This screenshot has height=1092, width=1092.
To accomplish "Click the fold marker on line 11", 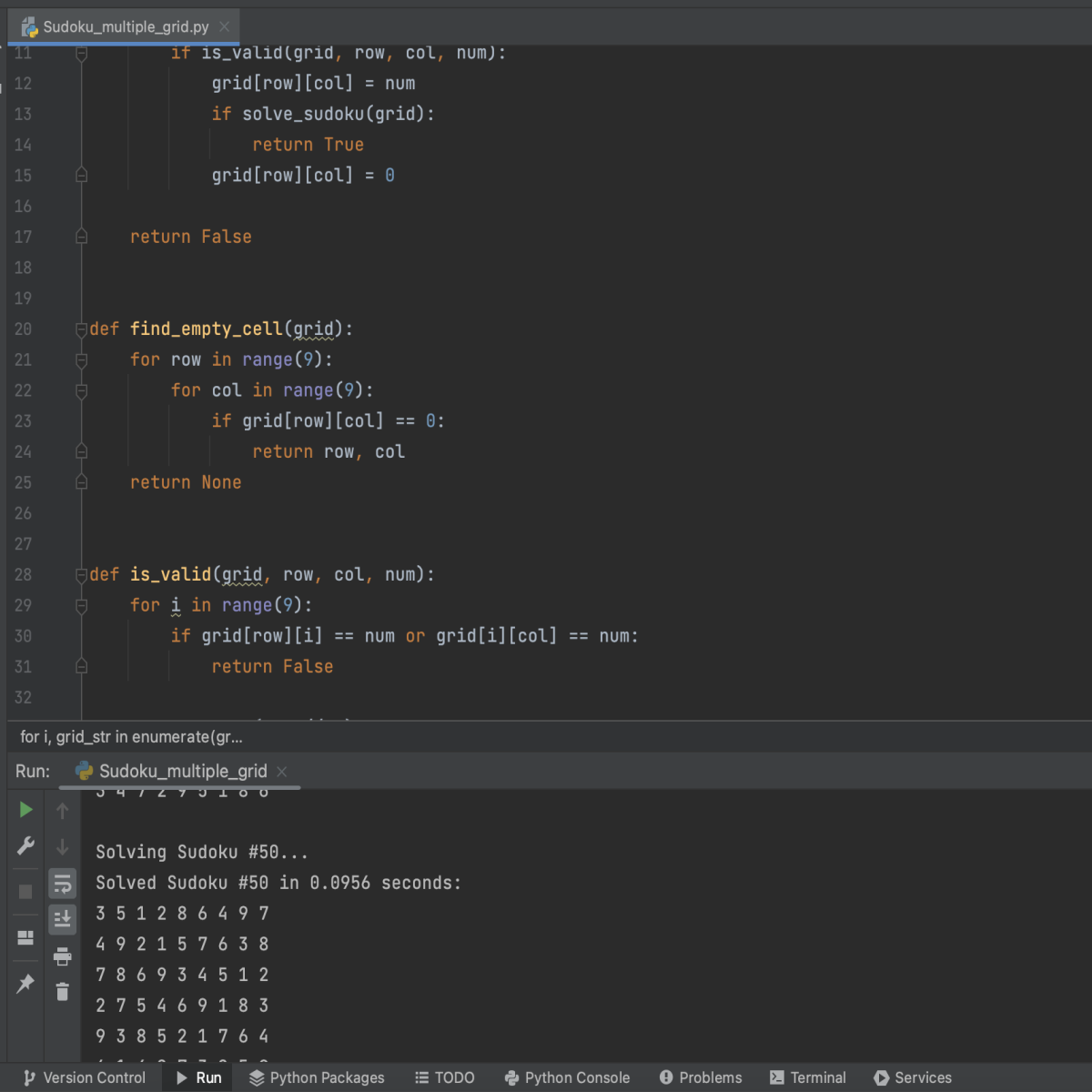I will (x=81, y=54).
